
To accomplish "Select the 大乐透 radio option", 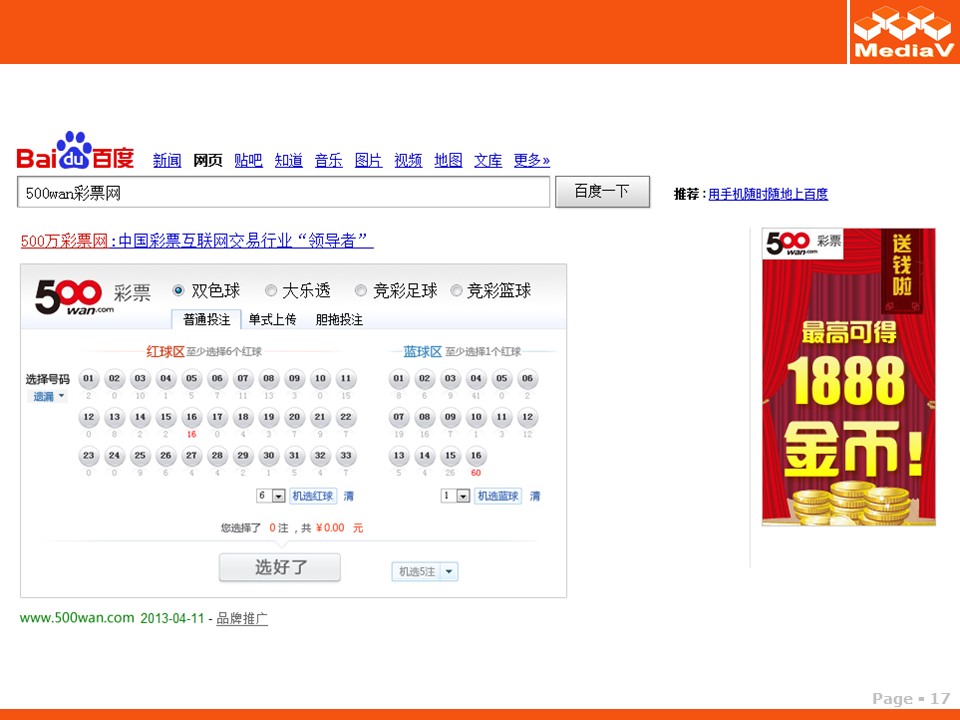I will coord(271,291).
